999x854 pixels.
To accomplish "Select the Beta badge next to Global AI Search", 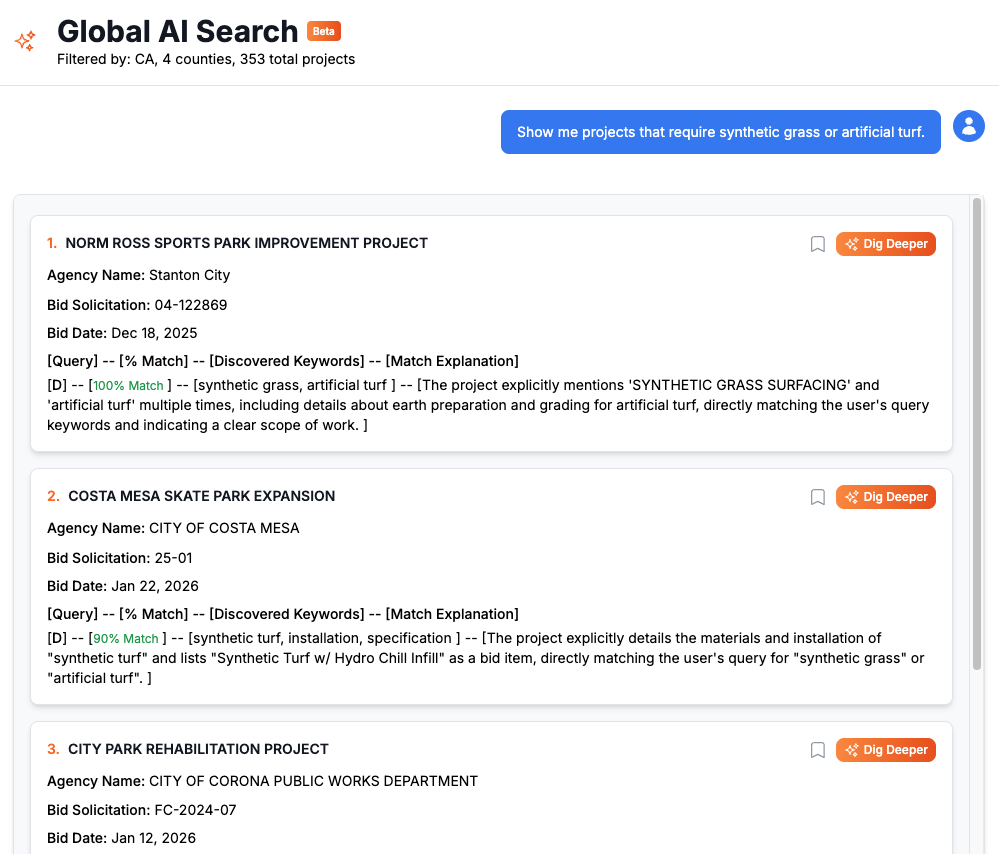I will [323, 31].
